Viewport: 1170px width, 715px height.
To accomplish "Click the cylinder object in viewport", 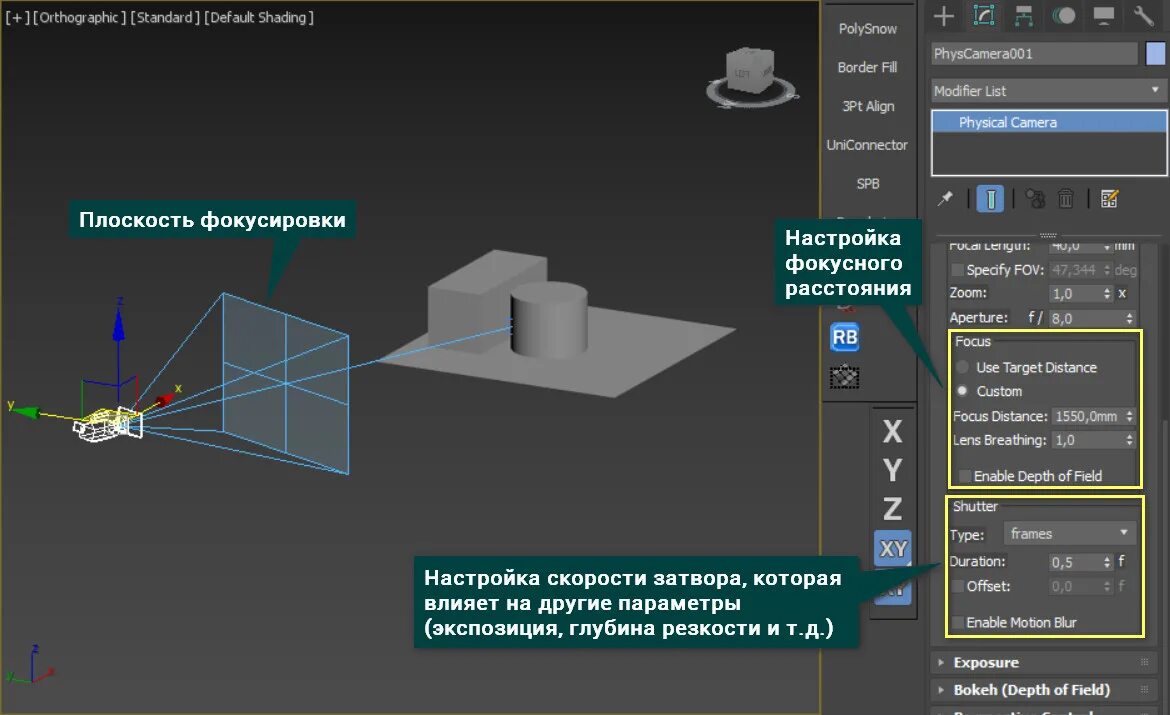I will click(549, 321).
